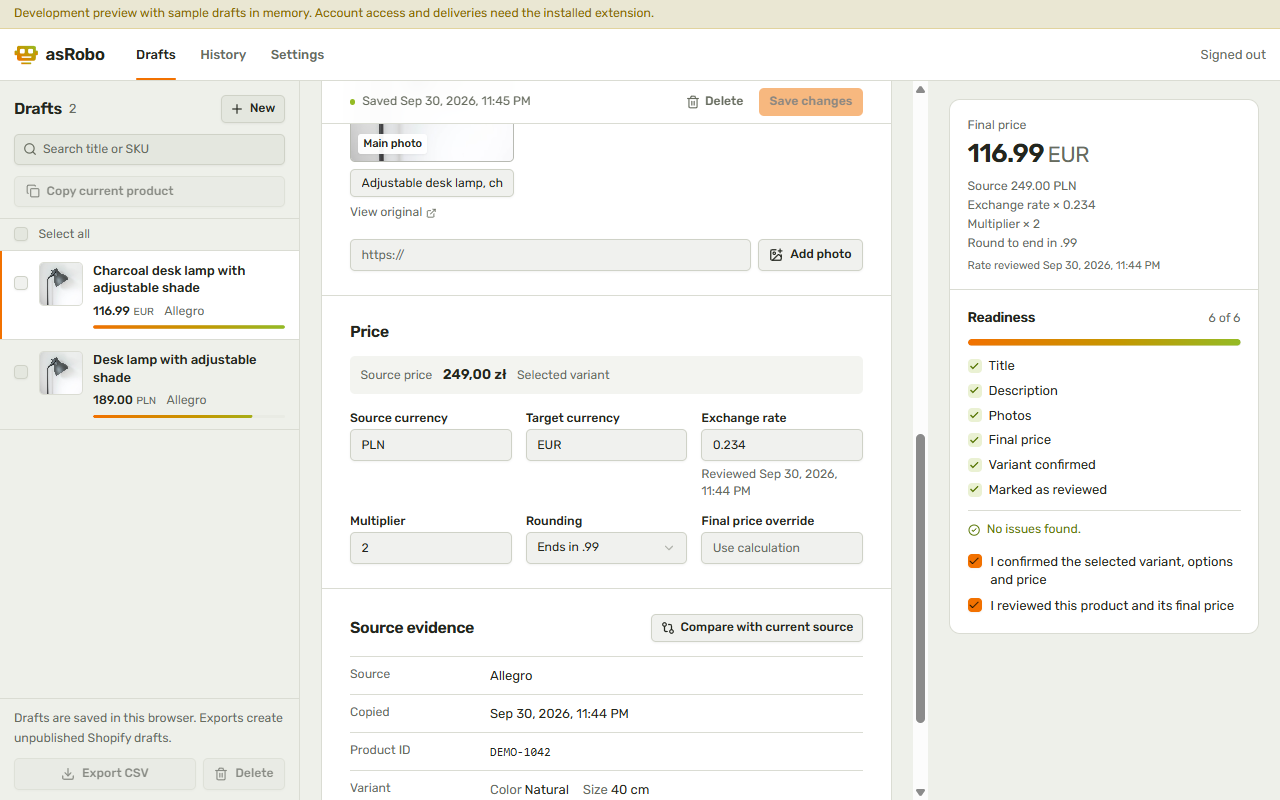
Task: Click the Search title or SKU field
Action: (149, 149)
